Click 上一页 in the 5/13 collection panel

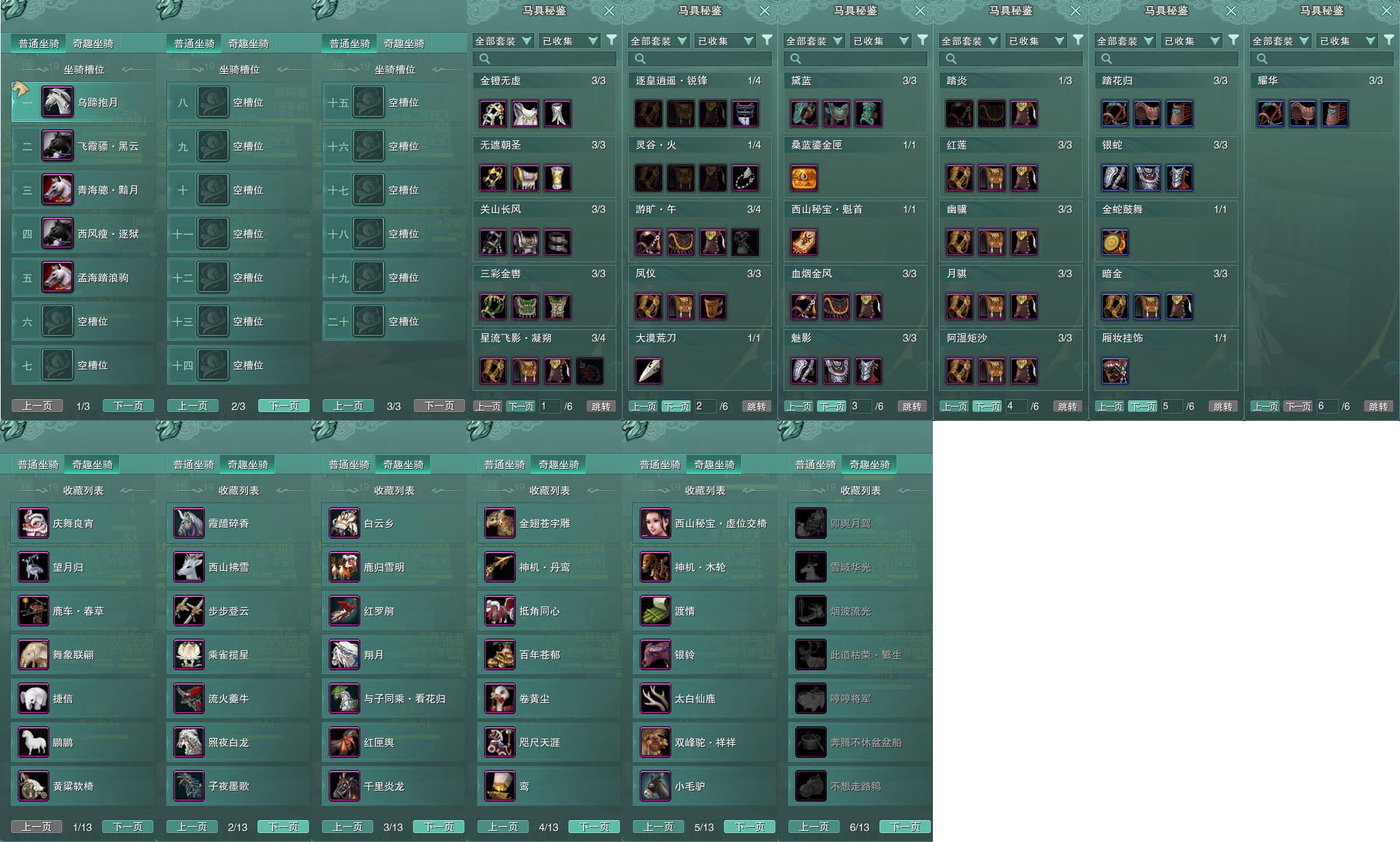[x=658, y=827]
